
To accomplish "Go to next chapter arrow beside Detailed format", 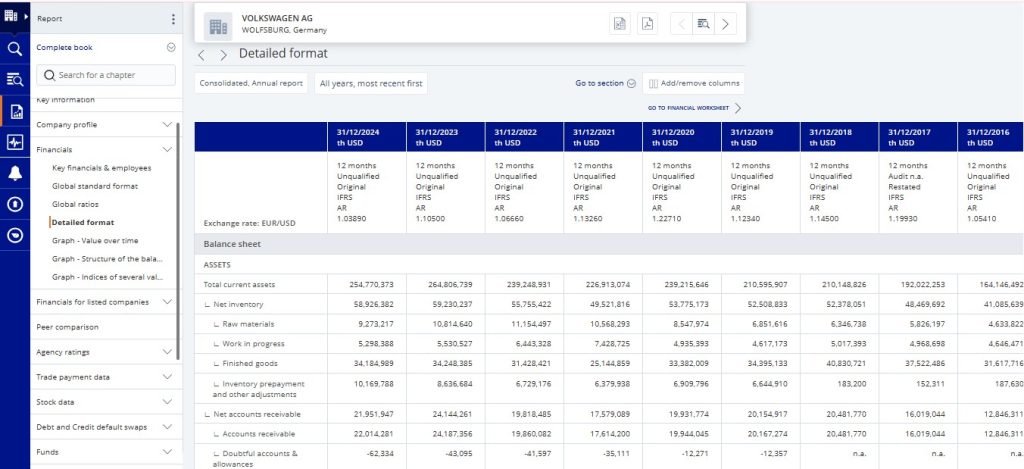I will pyautogui.click(x=223, y=55).
